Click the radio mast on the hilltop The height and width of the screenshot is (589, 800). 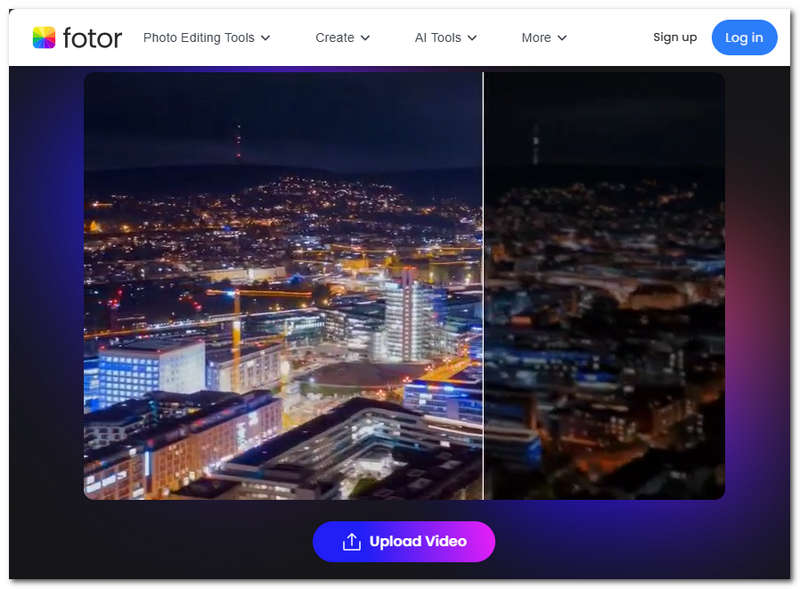click(237, 140)
